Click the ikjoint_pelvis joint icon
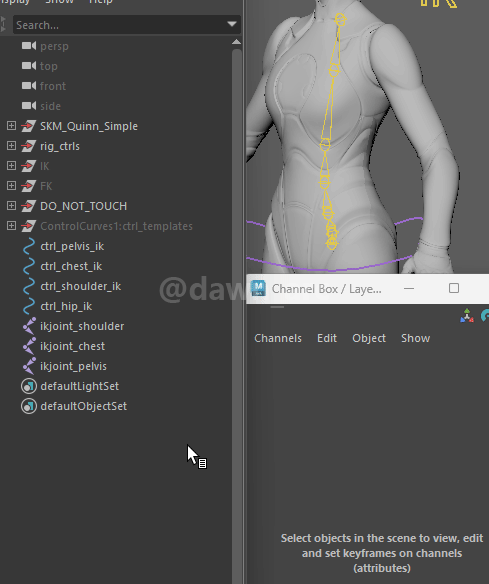 [29, 366]
